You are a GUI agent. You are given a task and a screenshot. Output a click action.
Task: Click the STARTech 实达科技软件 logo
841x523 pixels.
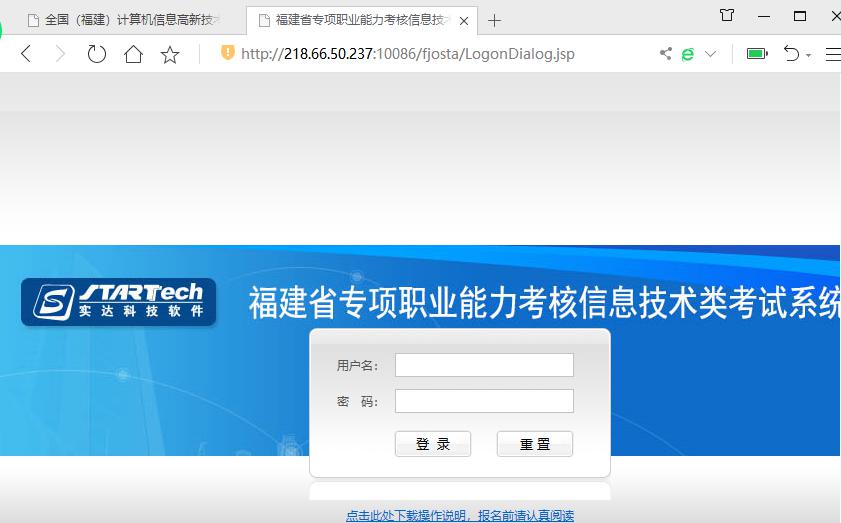[119, 302]
